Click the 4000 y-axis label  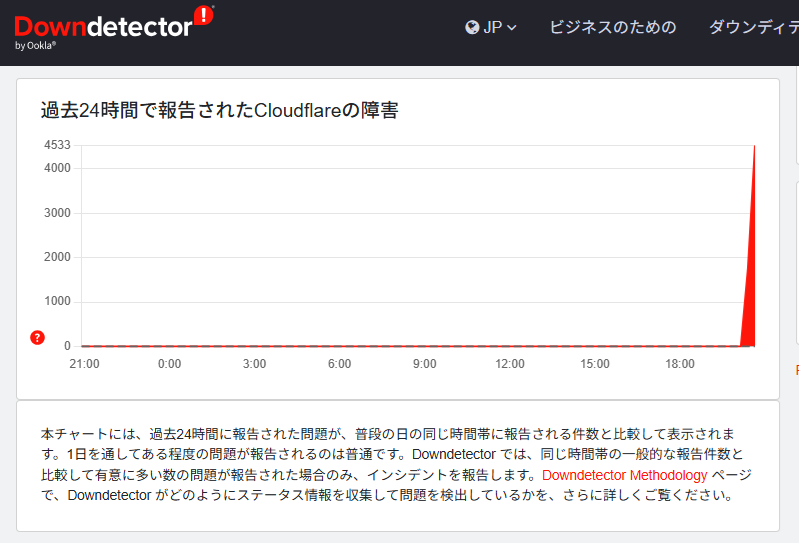click(x=57, y=168)
